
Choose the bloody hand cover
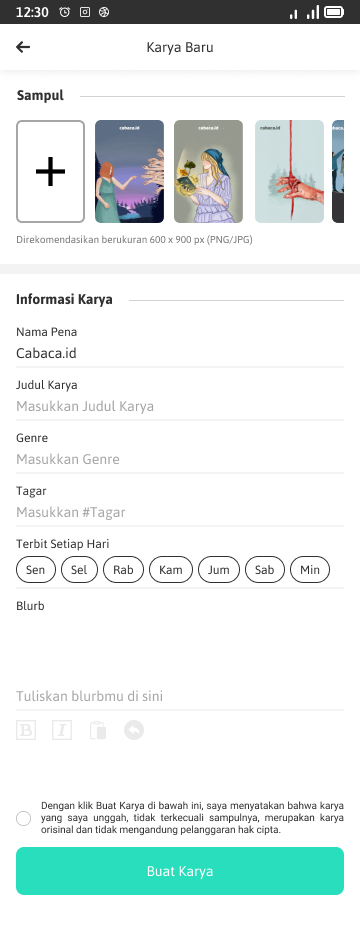point(289,172)
